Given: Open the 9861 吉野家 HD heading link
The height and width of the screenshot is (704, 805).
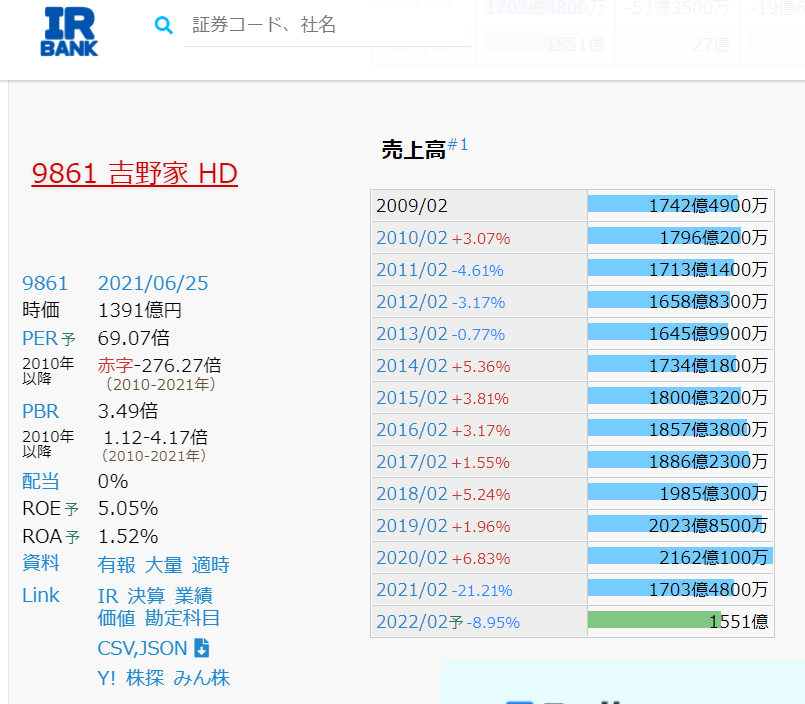Looking at the screenshot, I should [135, 173].
